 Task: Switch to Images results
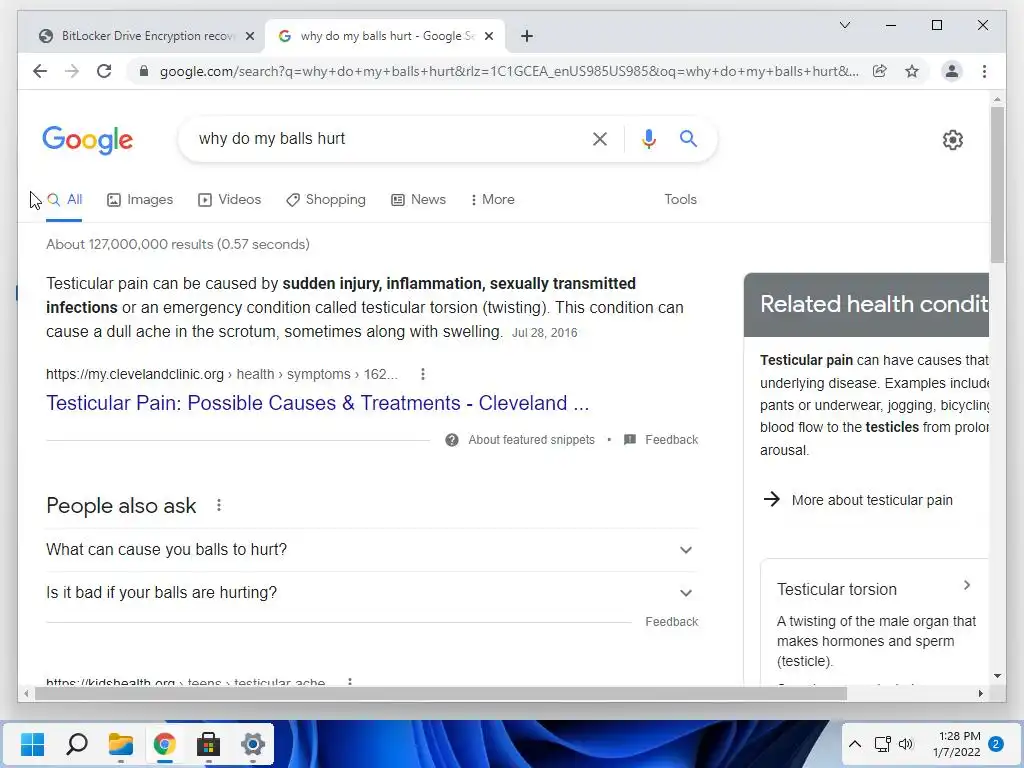coord(140,200)
